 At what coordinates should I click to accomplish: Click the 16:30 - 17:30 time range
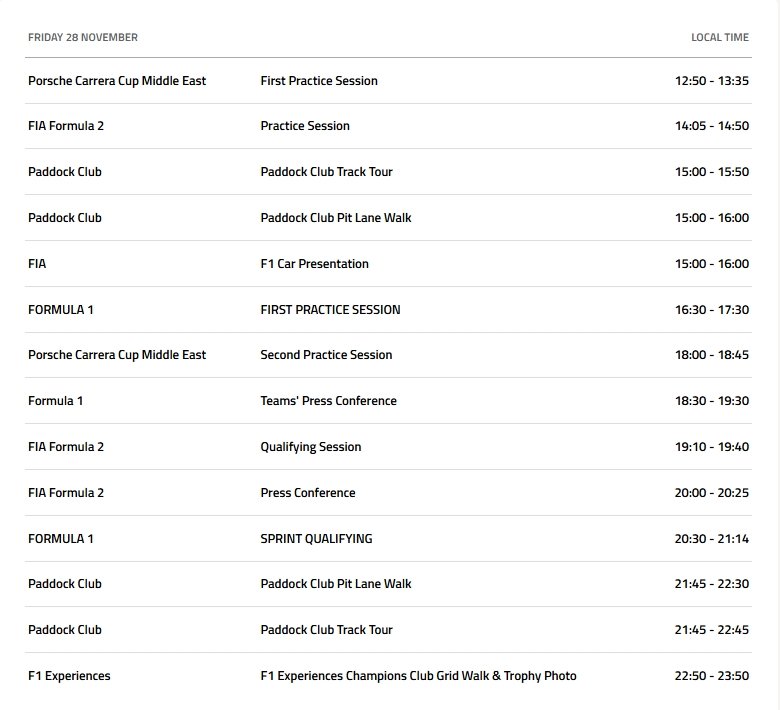[711, 310]
